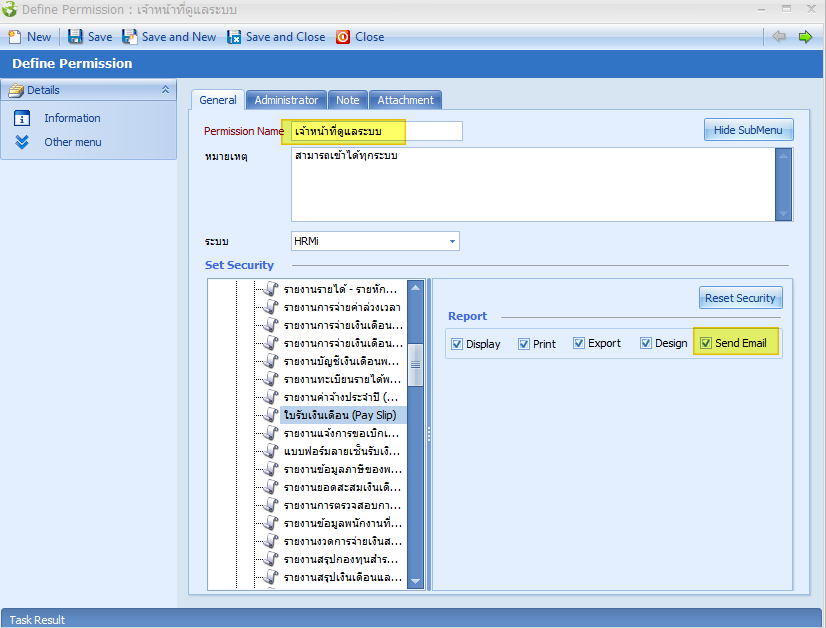Collapse the Details panel chevron
The image size is (826, 628).
[166, 90]
